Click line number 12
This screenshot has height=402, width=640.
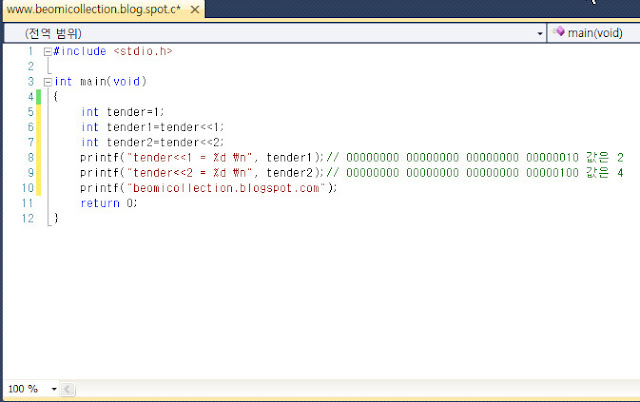[28, 219]
